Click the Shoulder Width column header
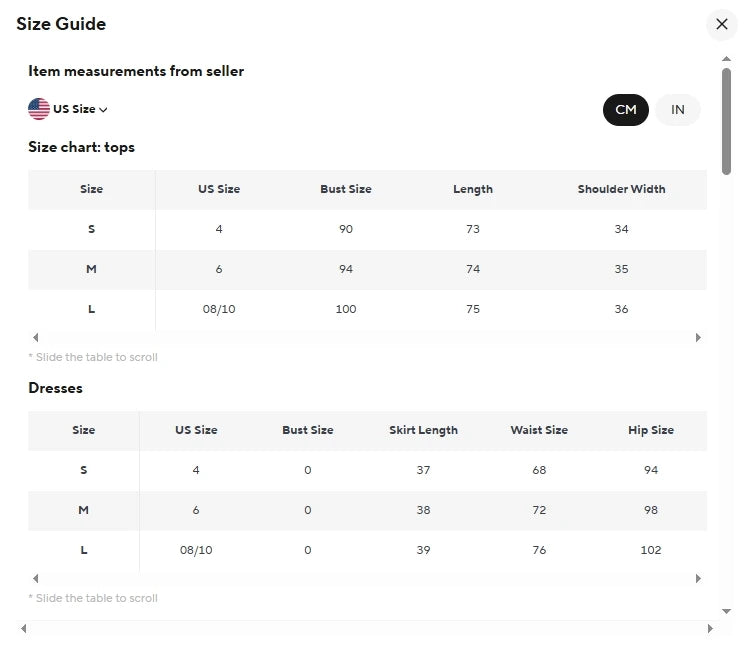 click(621, 189)
